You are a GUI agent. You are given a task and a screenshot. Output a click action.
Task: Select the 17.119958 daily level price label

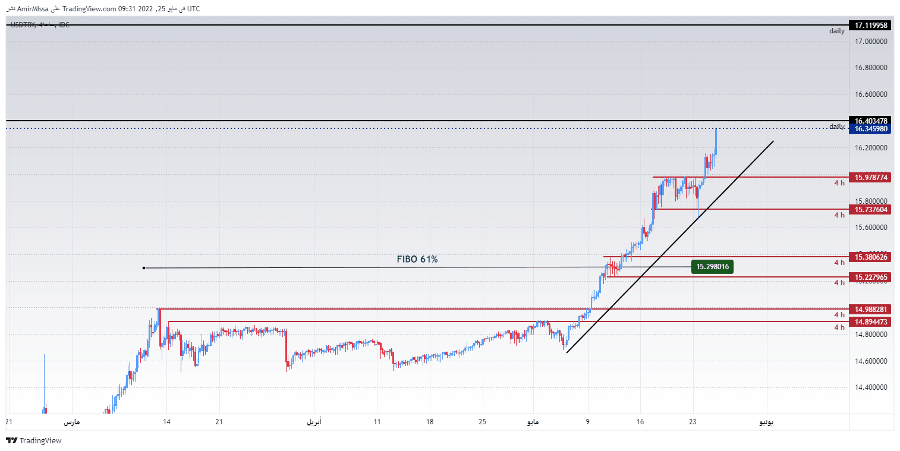click(x=871, y=26)
